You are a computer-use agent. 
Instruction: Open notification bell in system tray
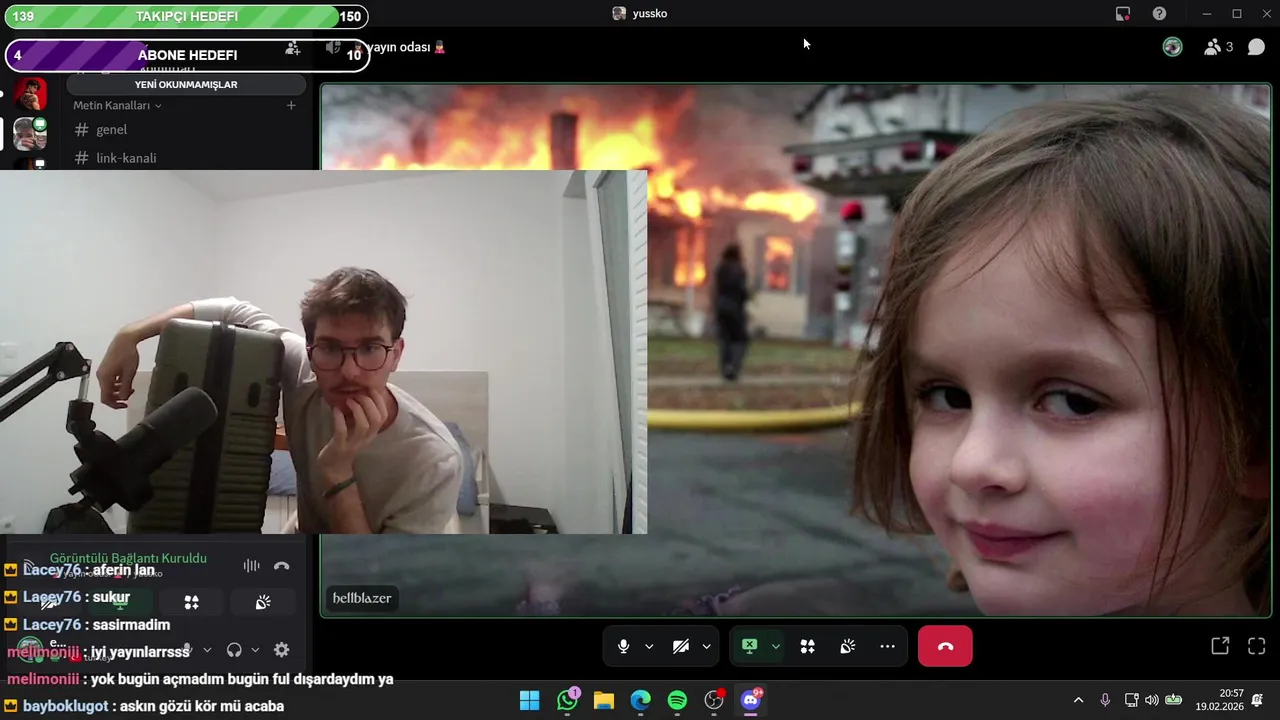[1257, 700]
